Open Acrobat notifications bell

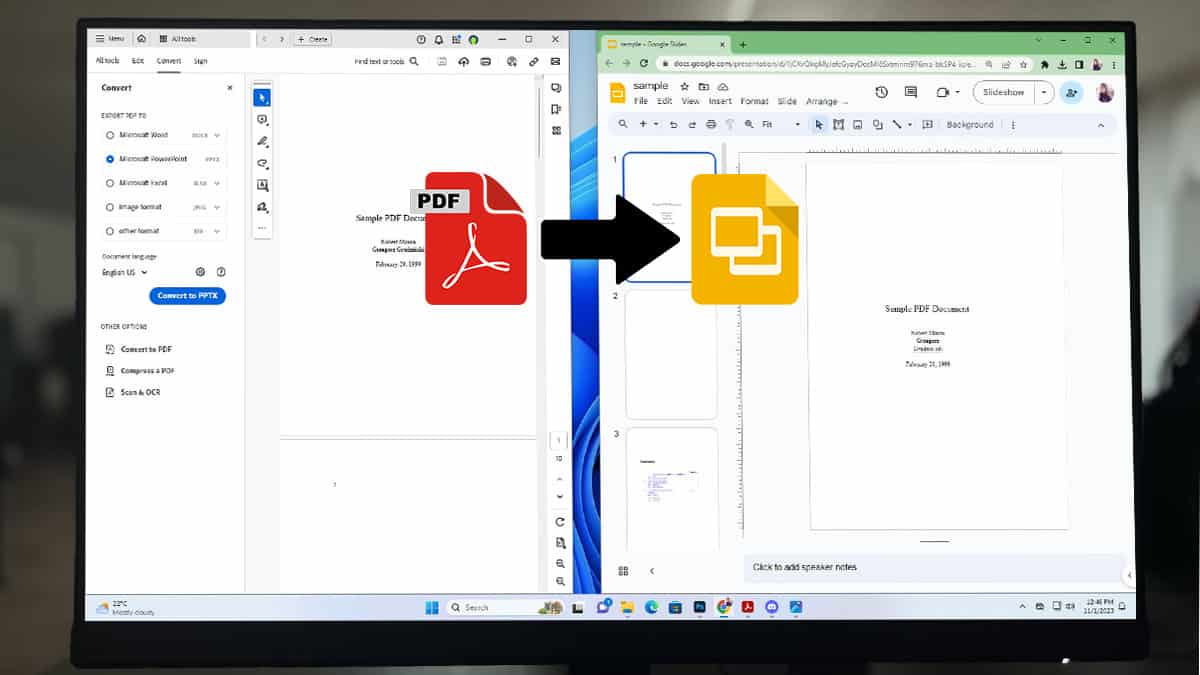pyautogui.click(x=438, y=39)
